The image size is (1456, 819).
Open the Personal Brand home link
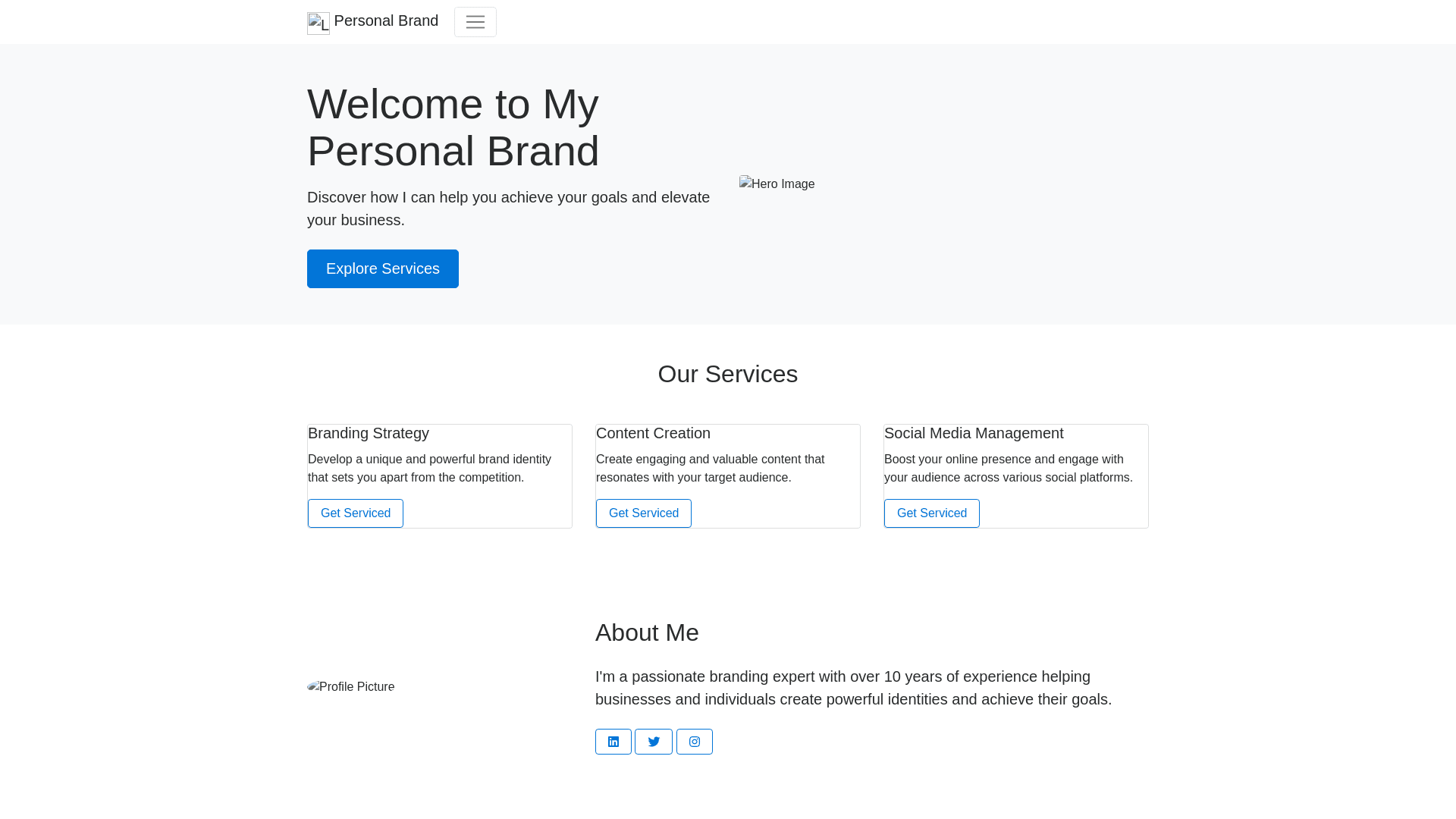tap(385, 21)
